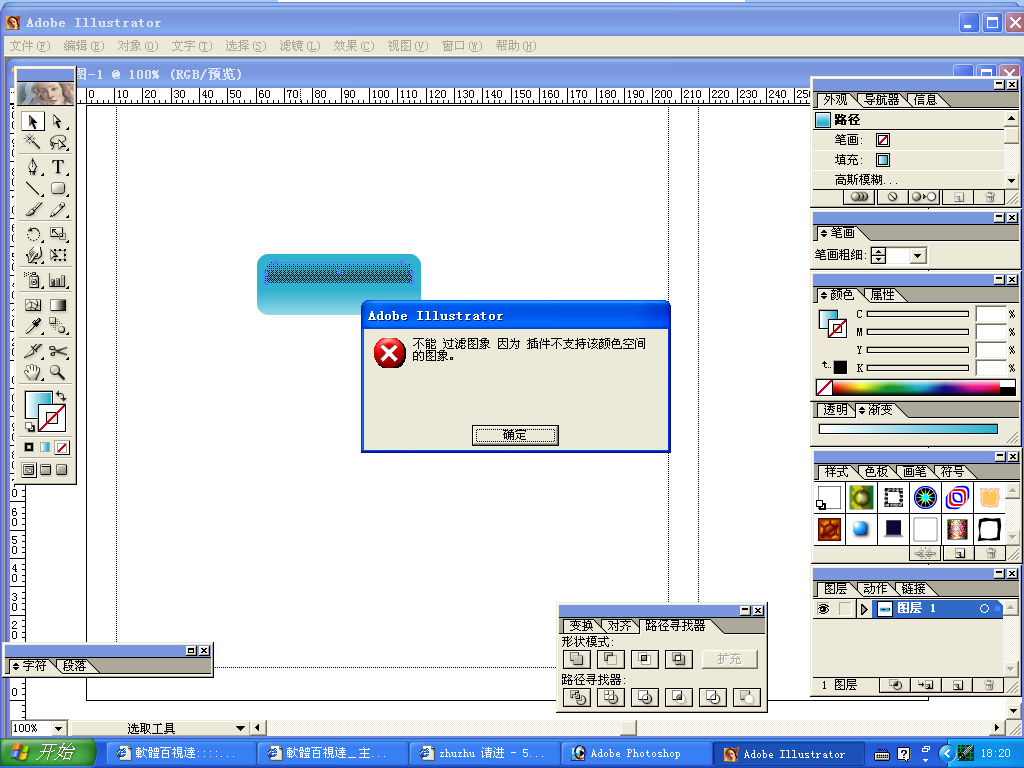
Task: Cycle the 颜色 panel display options
Action: pyautogui.click(x=824, y=295)
